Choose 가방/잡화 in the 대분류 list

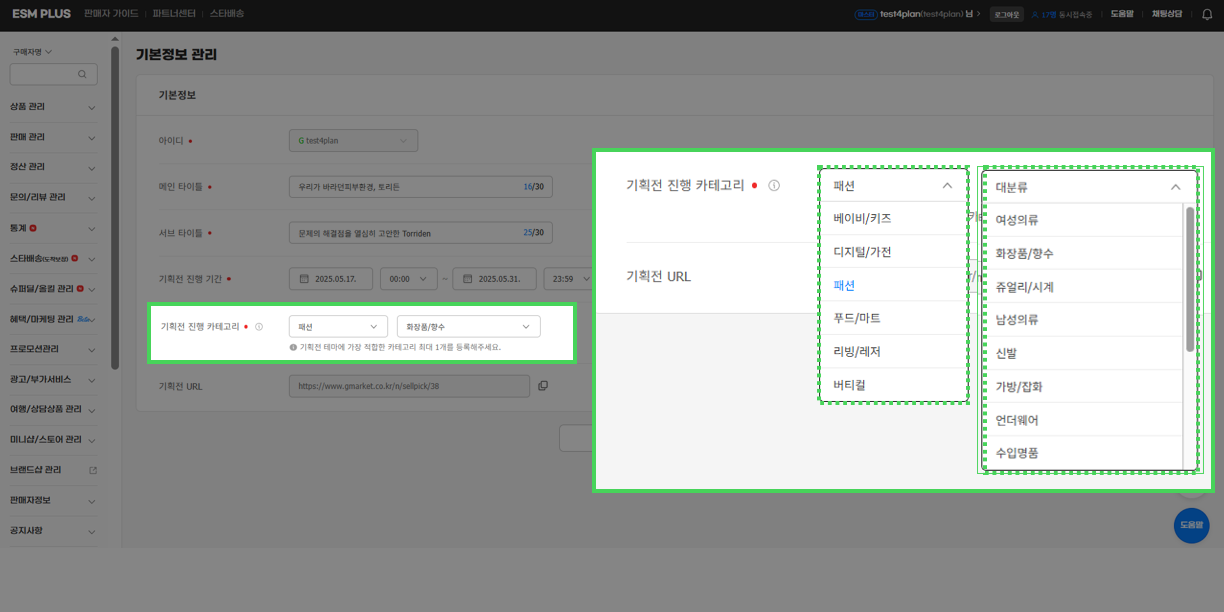[x=1082, y=386]
